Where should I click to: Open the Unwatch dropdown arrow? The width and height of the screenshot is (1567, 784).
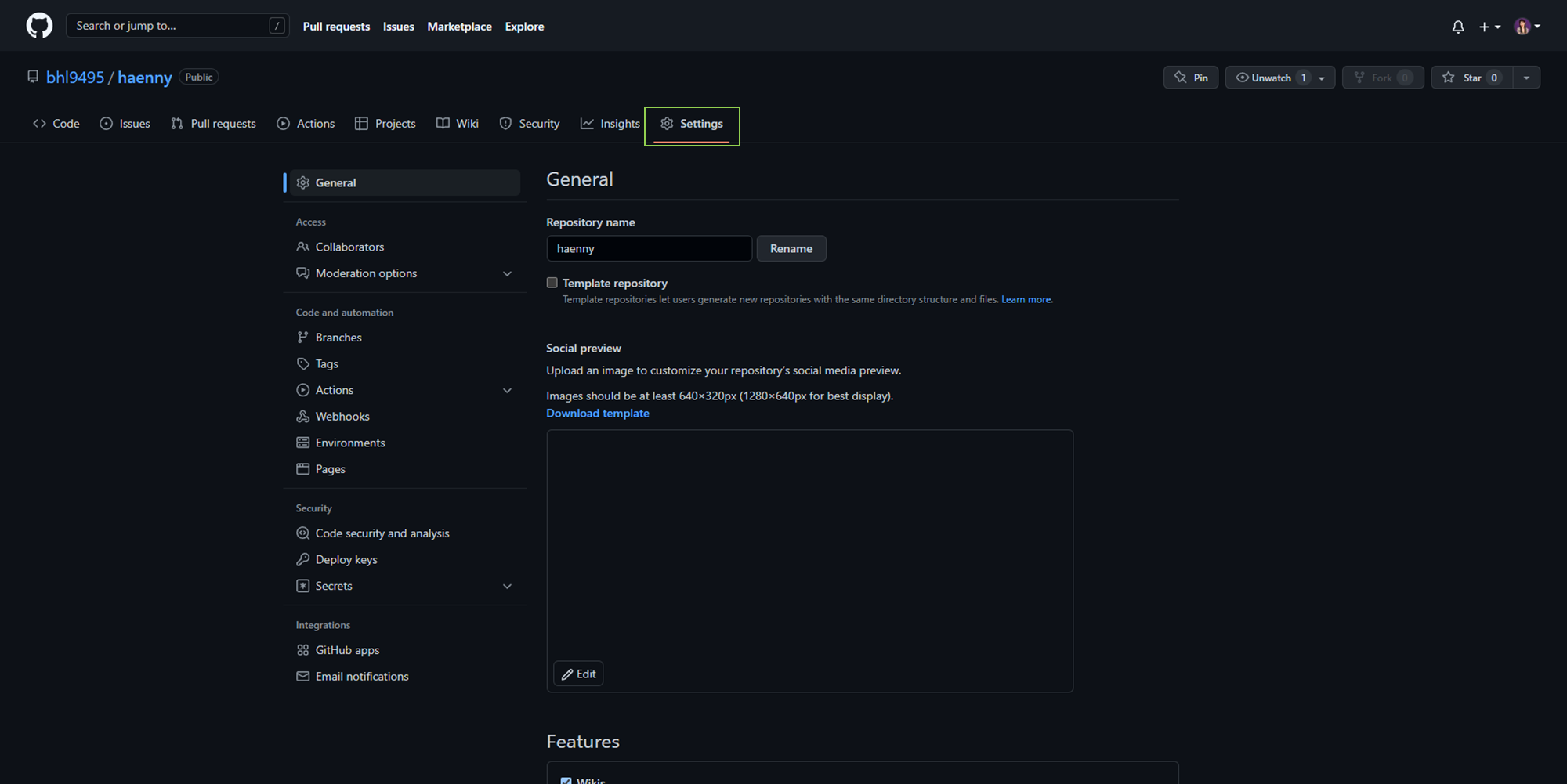(1322, 78)
